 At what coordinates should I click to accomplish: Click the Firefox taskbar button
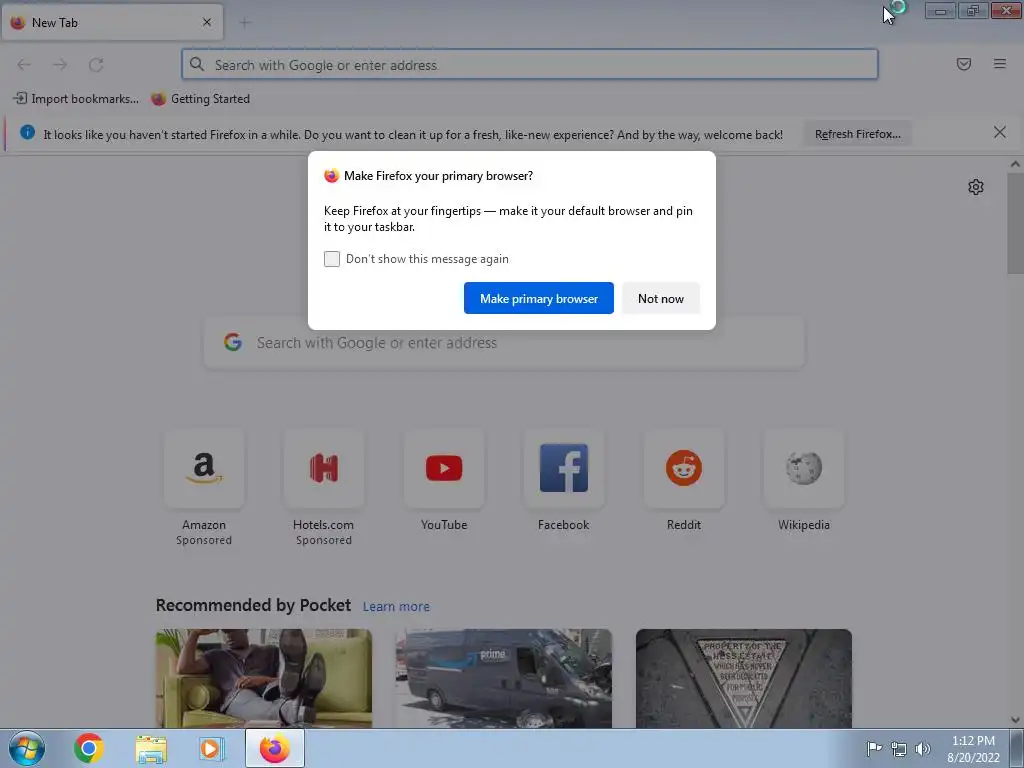click(275, 748)
